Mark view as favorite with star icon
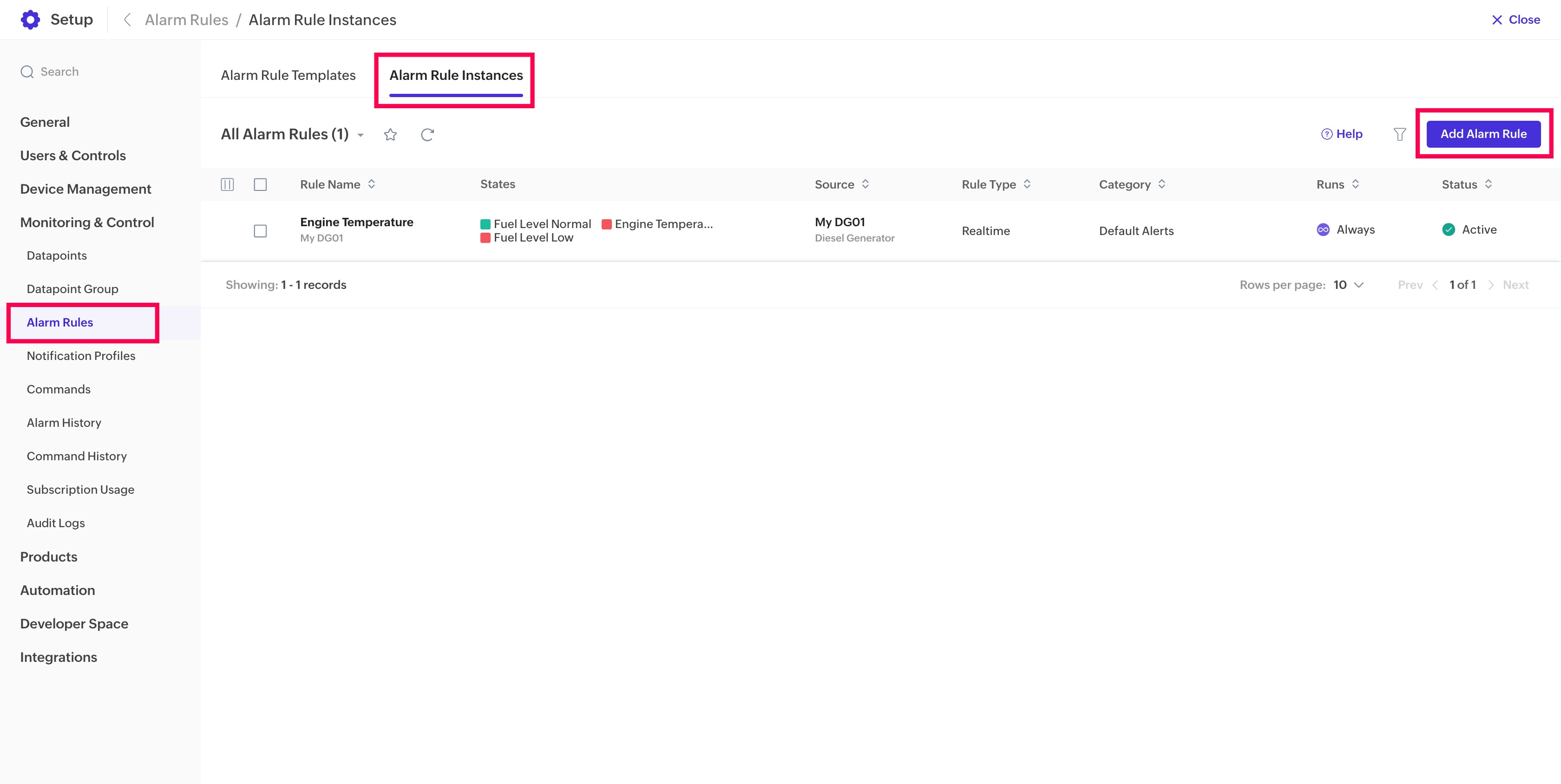Image resolution: width=1561 pixels, height=784 pixels. point(390,135)
